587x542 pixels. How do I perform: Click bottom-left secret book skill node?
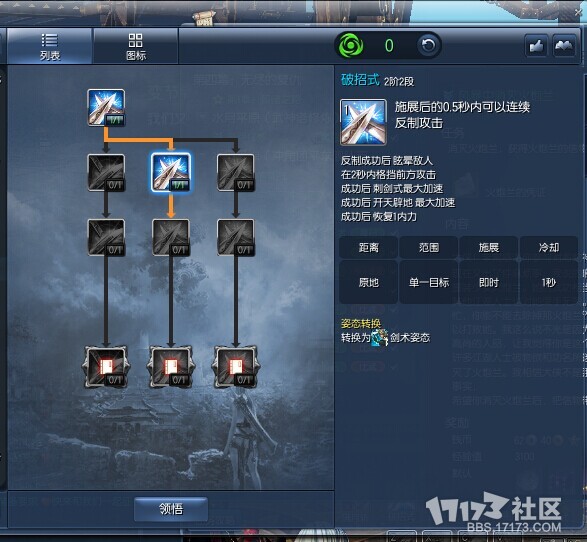pyautogui.click(x=106, y=367)
